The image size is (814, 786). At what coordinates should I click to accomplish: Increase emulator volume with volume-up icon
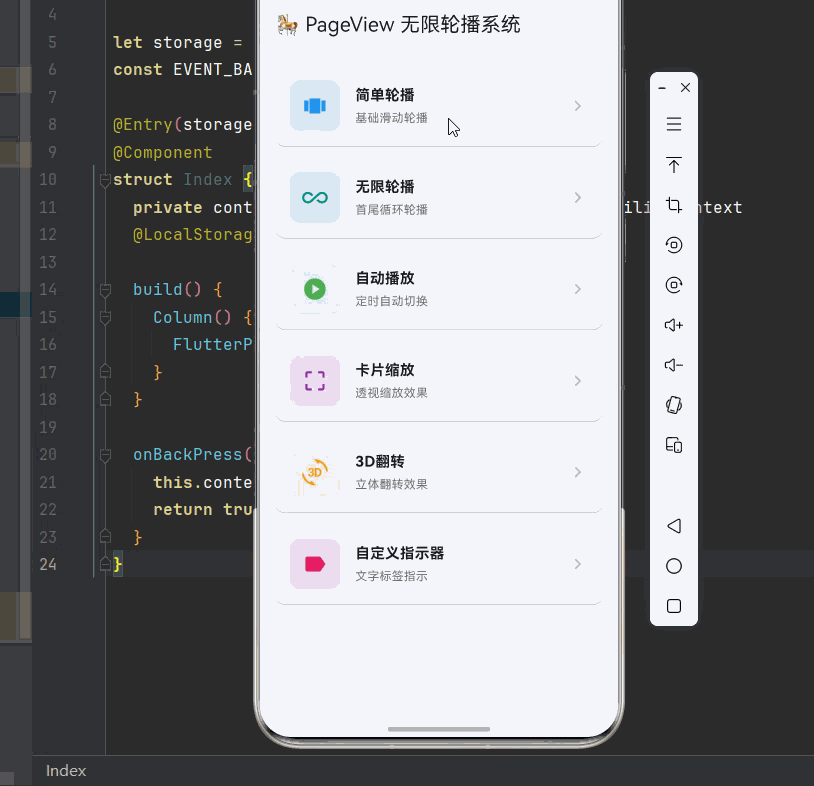point(674,325)
